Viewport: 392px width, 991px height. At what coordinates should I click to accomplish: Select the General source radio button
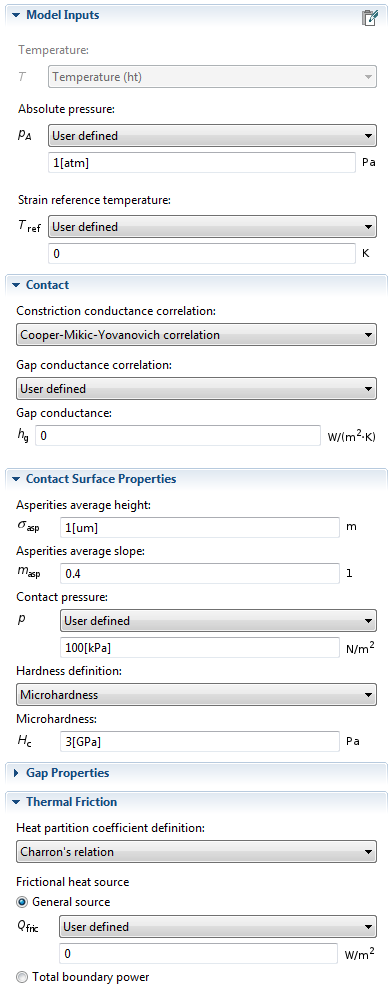[23, 902]
